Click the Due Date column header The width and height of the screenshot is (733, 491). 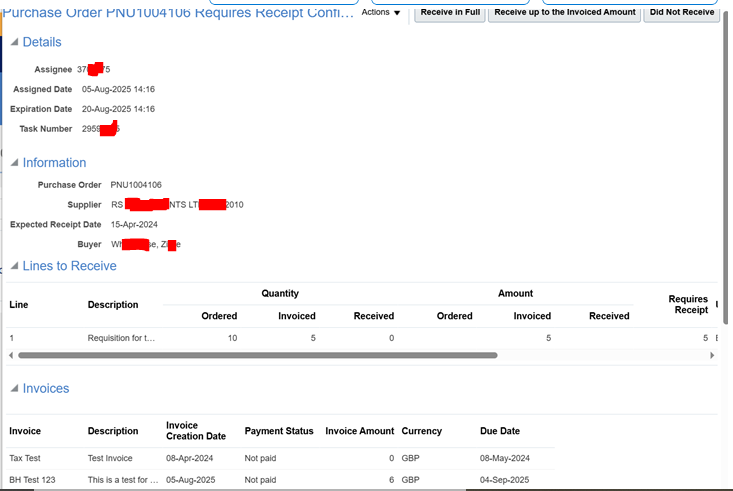click(x=500, y=431)
